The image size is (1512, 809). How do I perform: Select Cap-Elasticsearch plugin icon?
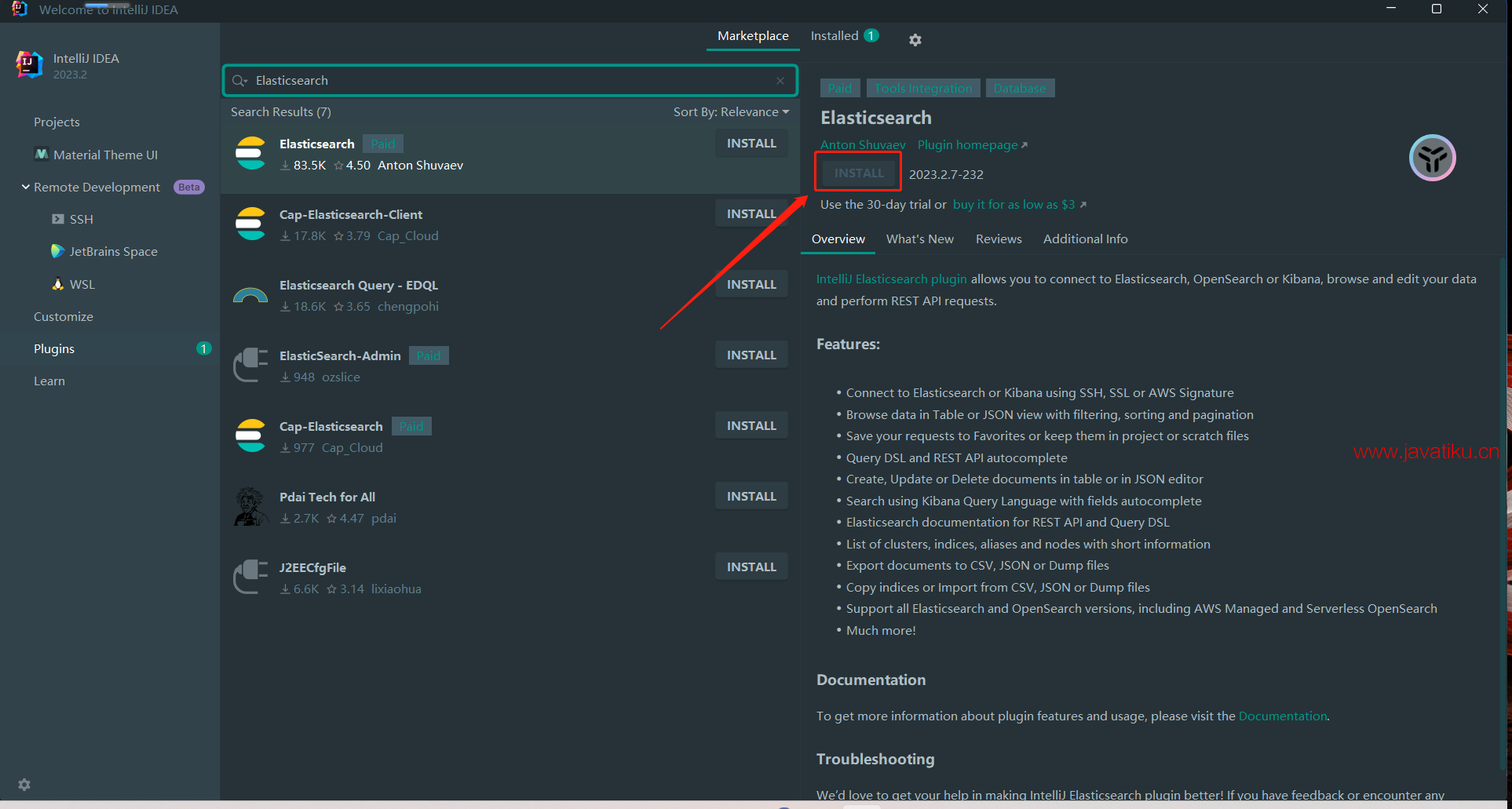(x=251, y=435)
